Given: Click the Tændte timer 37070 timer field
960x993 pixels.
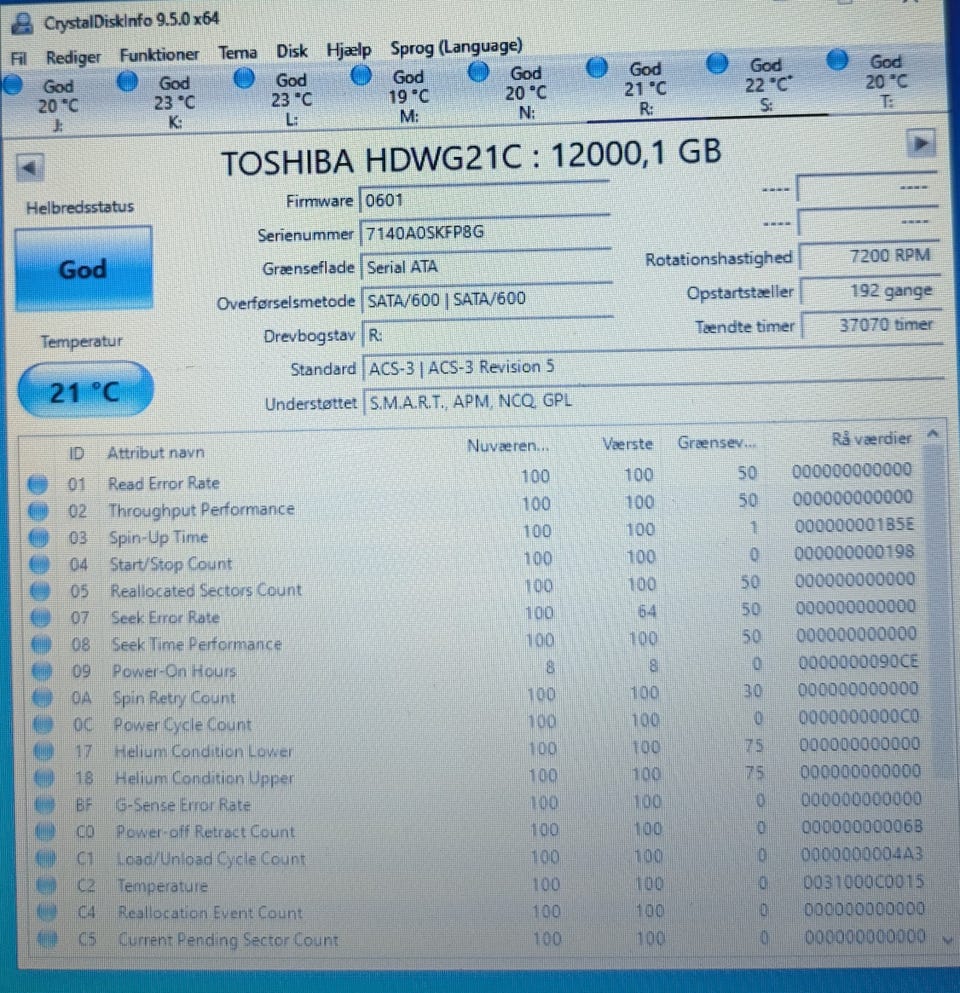Looking at the screenshot, I should 871,325.
